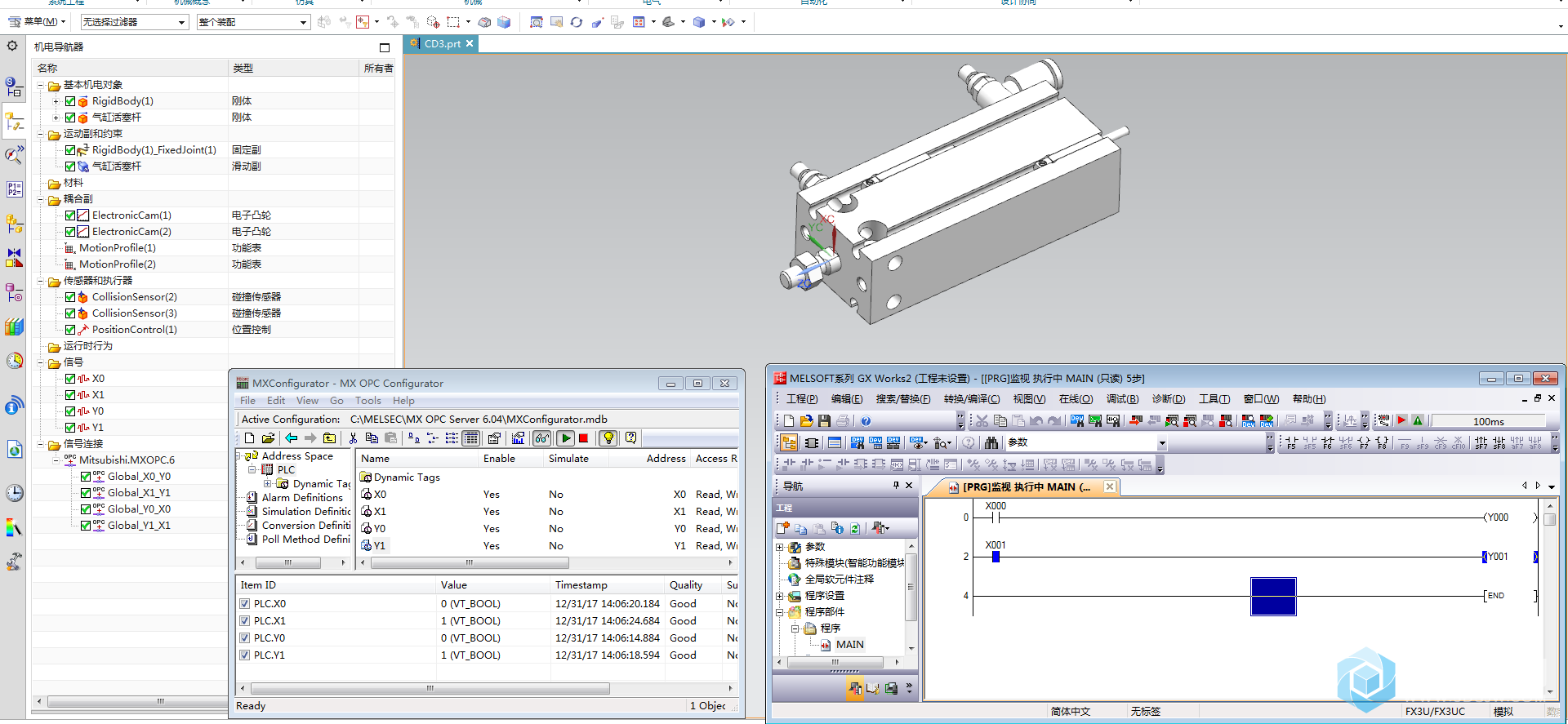Viewport: 1568px width, 724px height.
Task: Click binoculars find icon in GX Works2
Action: click(991, 442)
